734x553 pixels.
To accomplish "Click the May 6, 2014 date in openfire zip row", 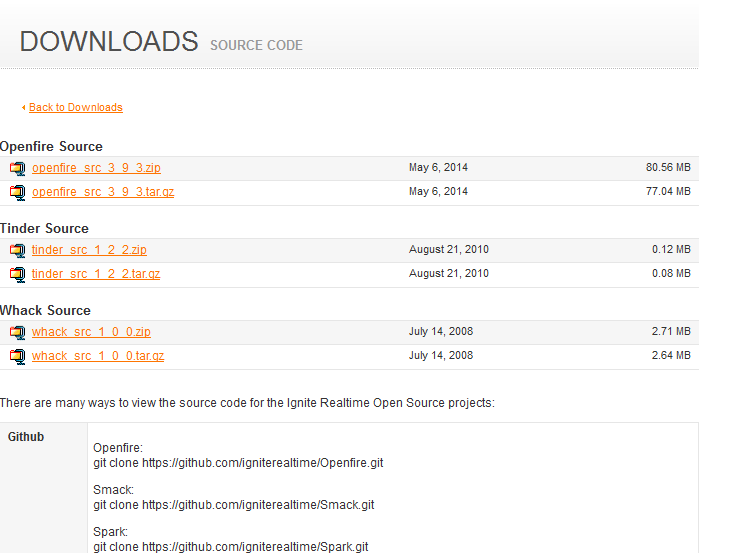I will 438,167.
